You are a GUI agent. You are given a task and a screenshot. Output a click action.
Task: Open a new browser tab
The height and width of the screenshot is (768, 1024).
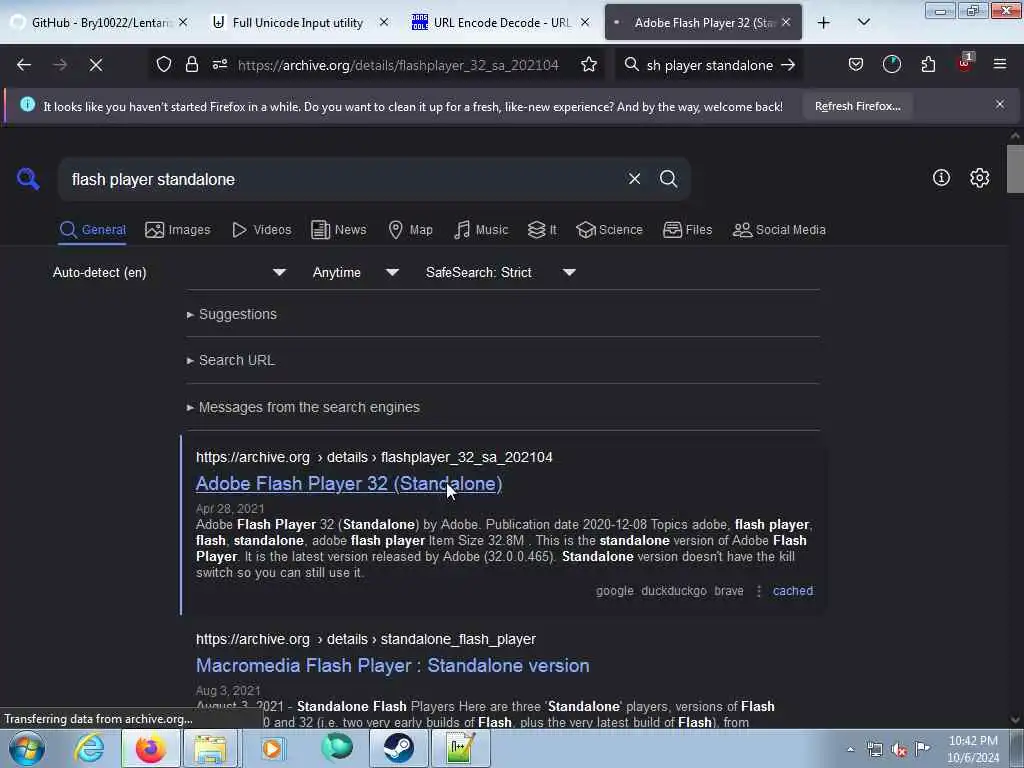824,23
